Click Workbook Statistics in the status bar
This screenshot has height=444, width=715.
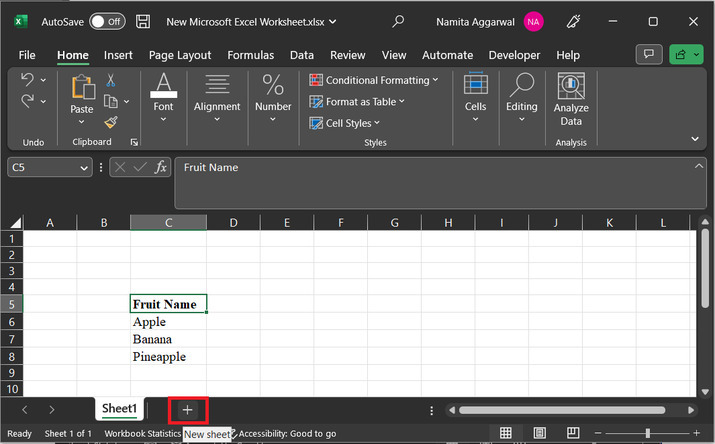coord(143,434)
